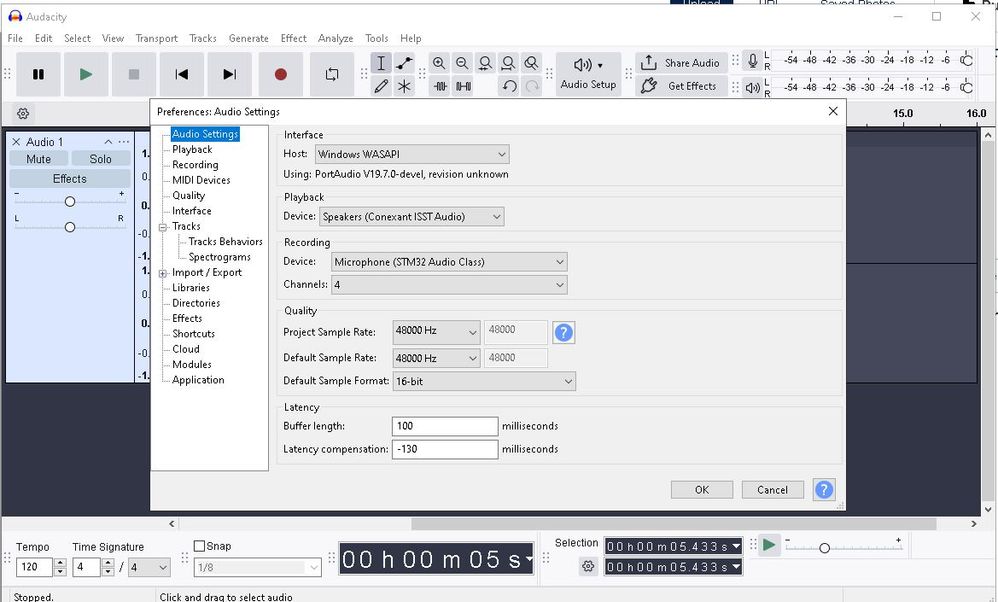Skip to end of project
The image size is (998, 602).
[230, 74]
